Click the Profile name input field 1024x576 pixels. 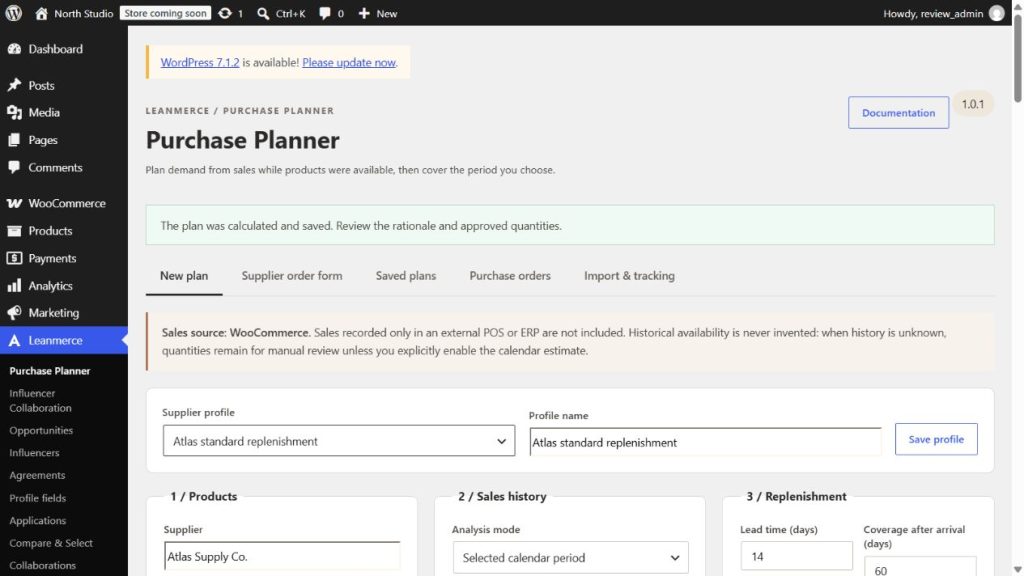tap(705, 442)
